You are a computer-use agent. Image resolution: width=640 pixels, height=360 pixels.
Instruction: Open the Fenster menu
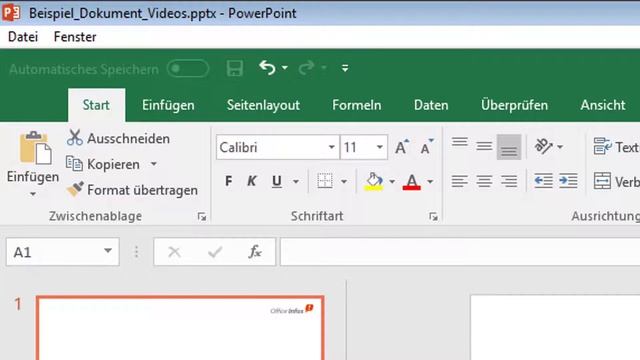click(x=75, y=37)
